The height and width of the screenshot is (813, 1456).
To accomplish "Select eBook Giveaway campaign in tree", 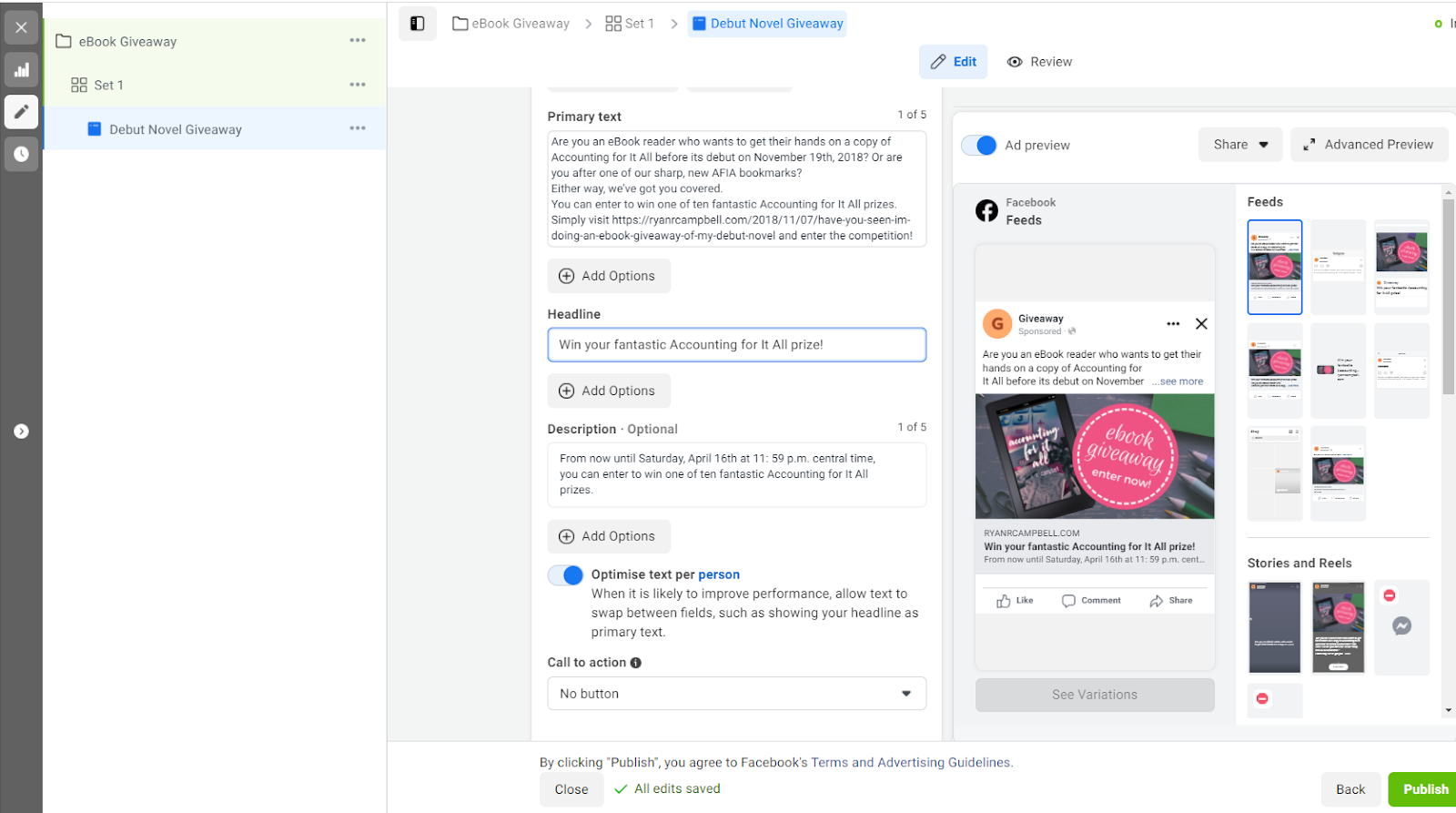I will 127,41.
